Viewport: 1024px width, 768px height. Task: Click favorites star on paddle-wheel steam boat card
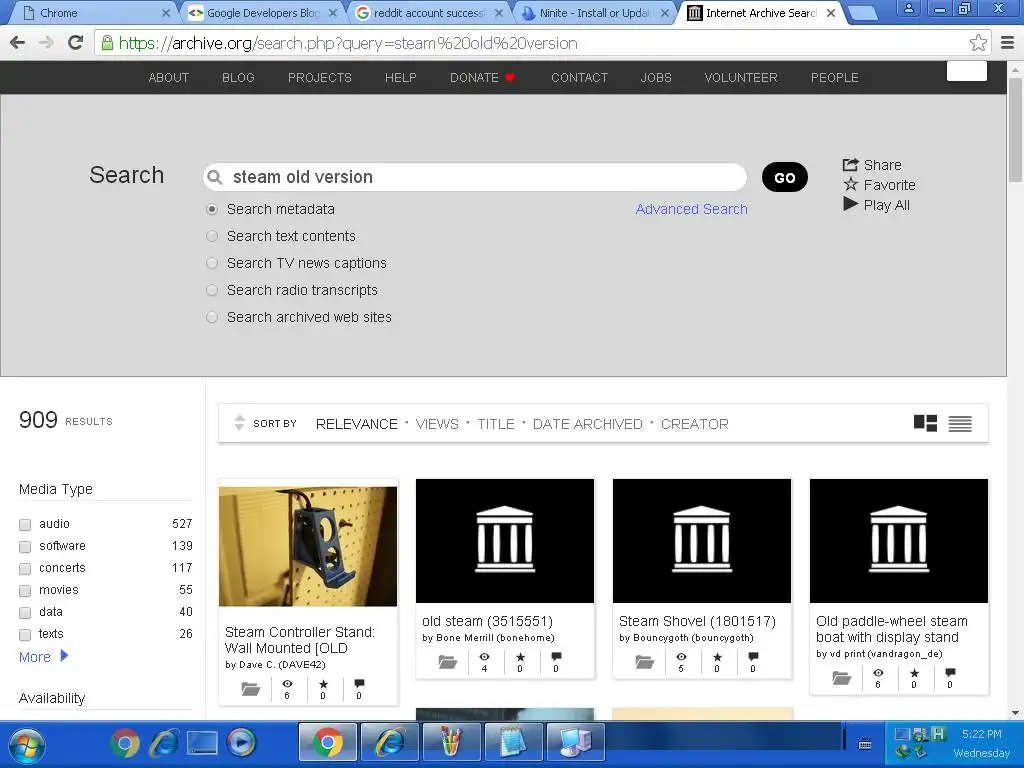(x=914, y=673)
